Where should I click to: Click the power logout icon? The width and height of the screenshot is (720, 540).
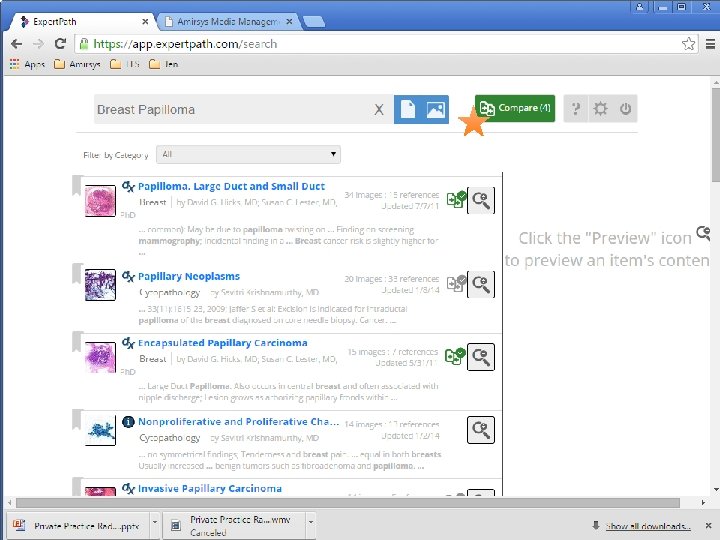(x=625, y=109)
